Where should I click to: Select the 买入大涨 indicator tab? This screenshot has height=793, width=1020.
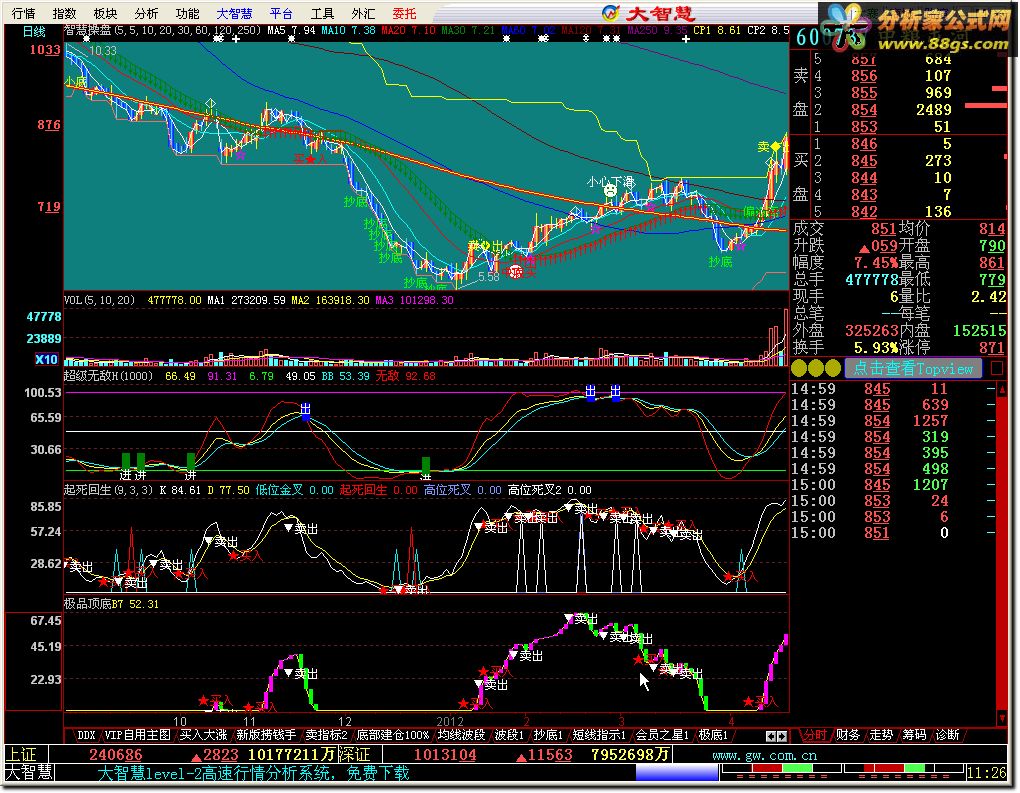point(204,735)
